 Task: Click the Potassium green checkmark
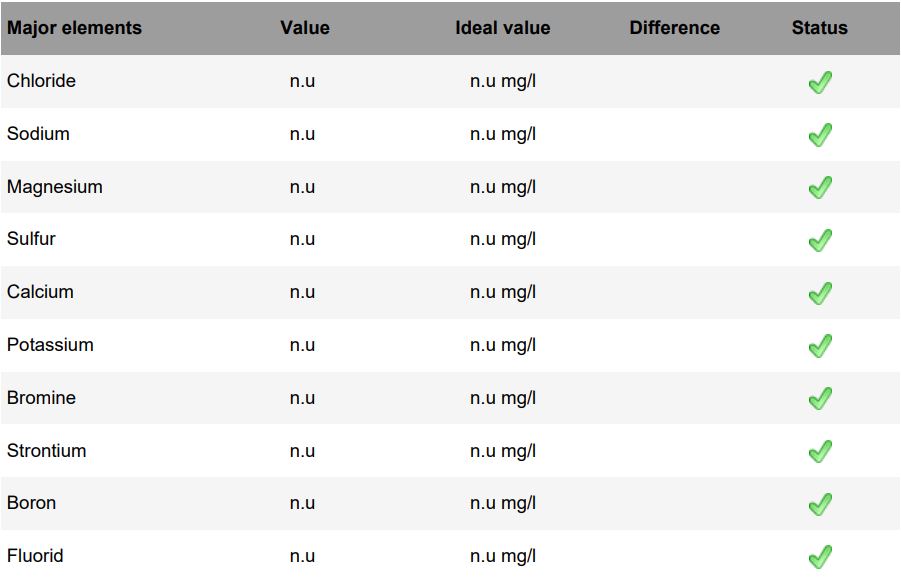click(x=820, y=346)
